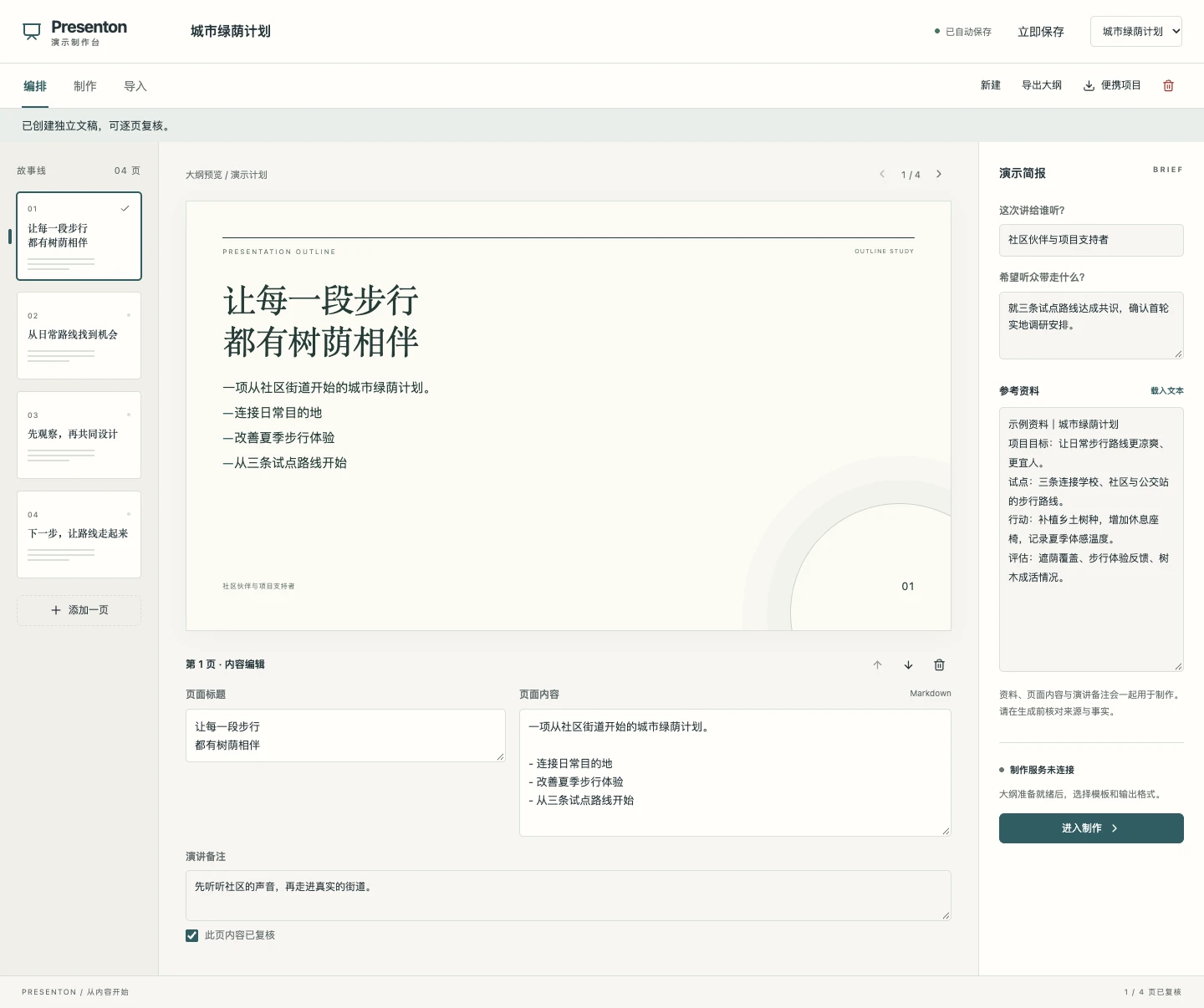Go to the next outline page arrow
The height and width of the screenshot is (1008, 1204).
pyautogui.click(x=939, y=174)
